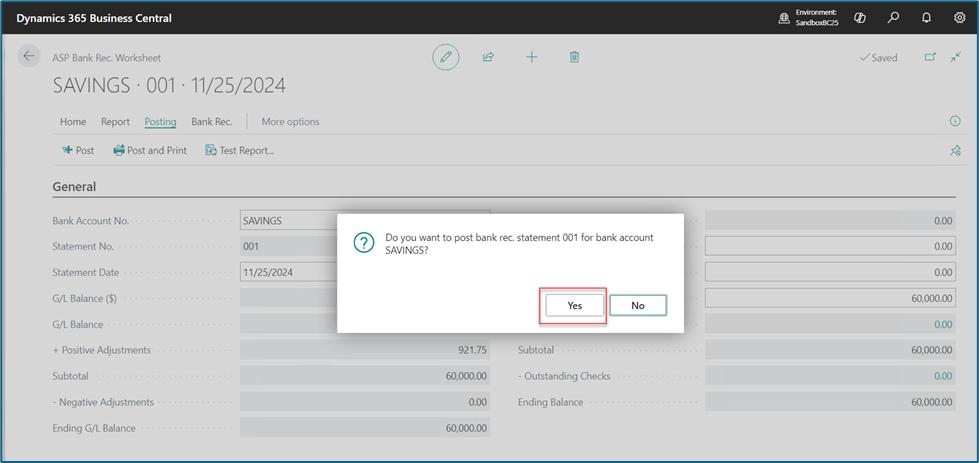Click Post and Print action
The height and width of the screenshot is (463, 979).
[150, 150]
